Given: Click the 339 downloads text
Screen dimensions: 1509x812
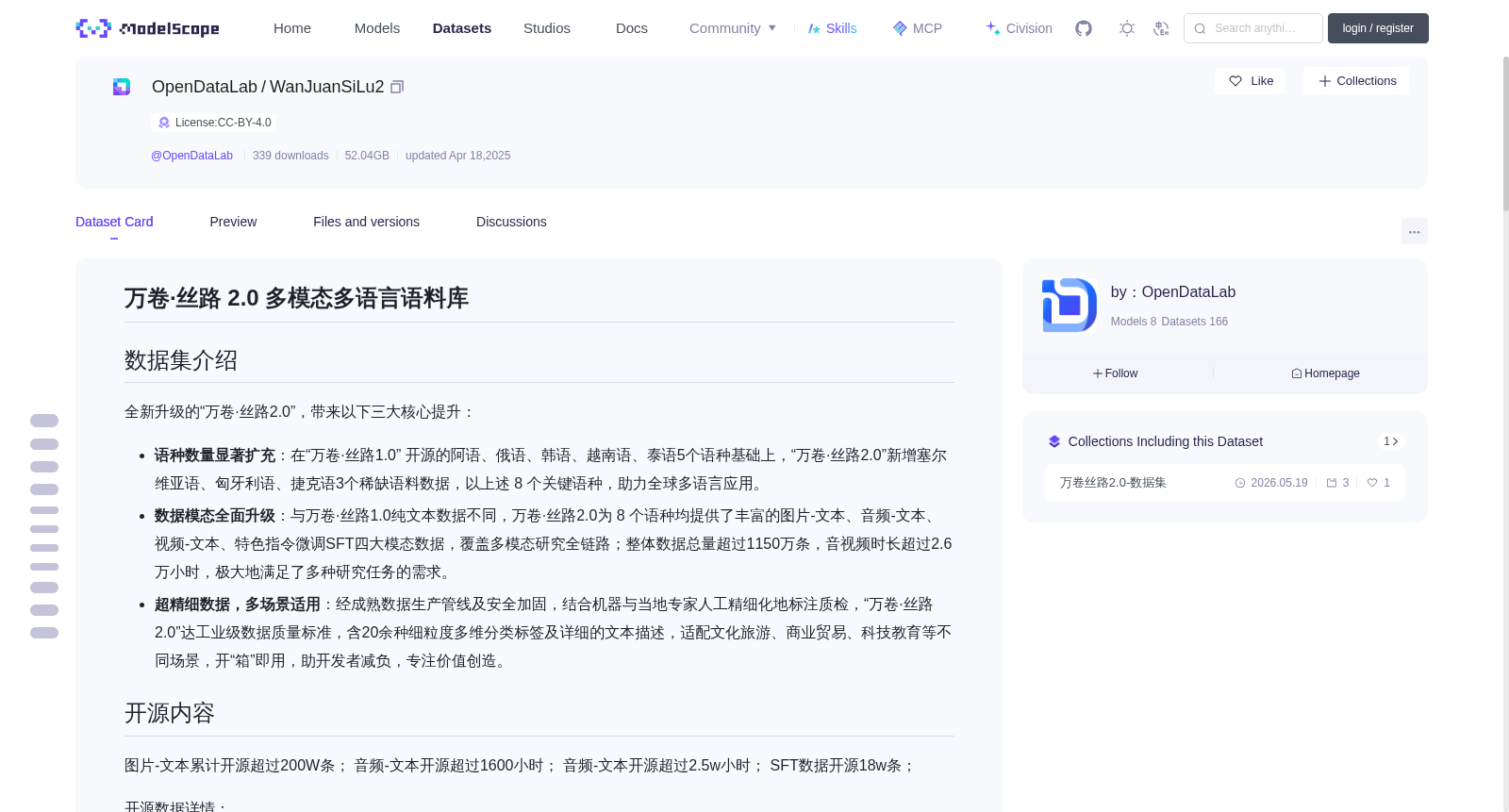Looking at the screenshot, I should pyautogui.click(x=290, y=156).
